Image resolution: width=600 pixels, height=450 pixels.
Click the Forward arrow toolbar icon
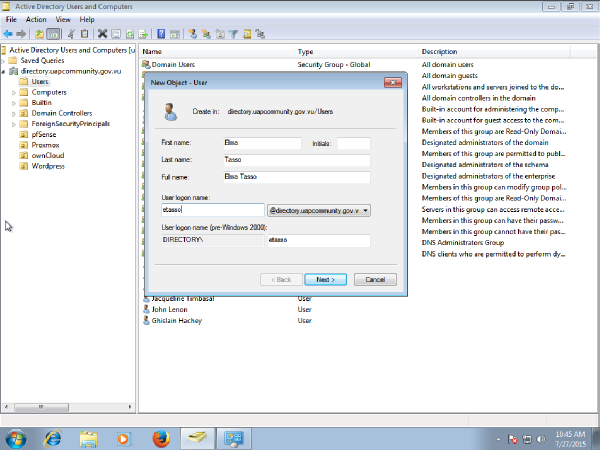[x=21, y=34]
